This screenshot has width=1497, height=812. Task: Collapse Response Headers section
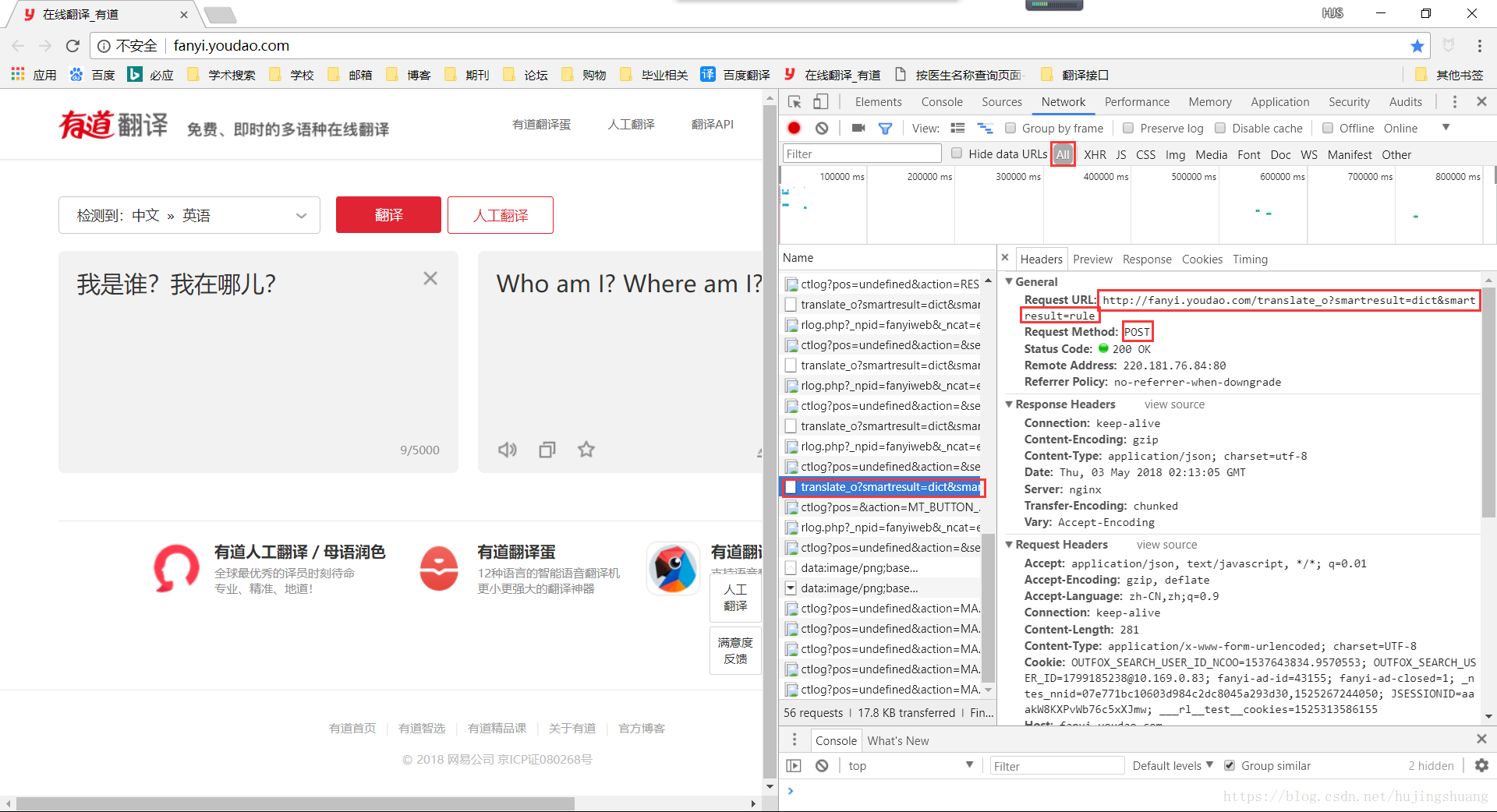point(1009,404)
